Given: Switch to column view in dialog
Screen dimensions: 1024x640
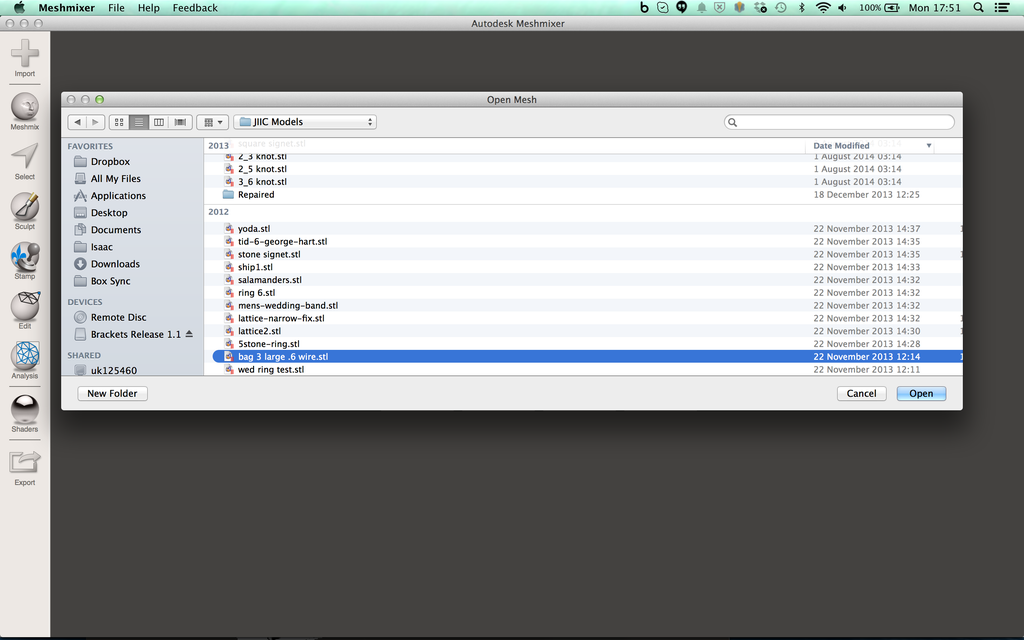Looking at the screenshot, I should coord(159,122).
